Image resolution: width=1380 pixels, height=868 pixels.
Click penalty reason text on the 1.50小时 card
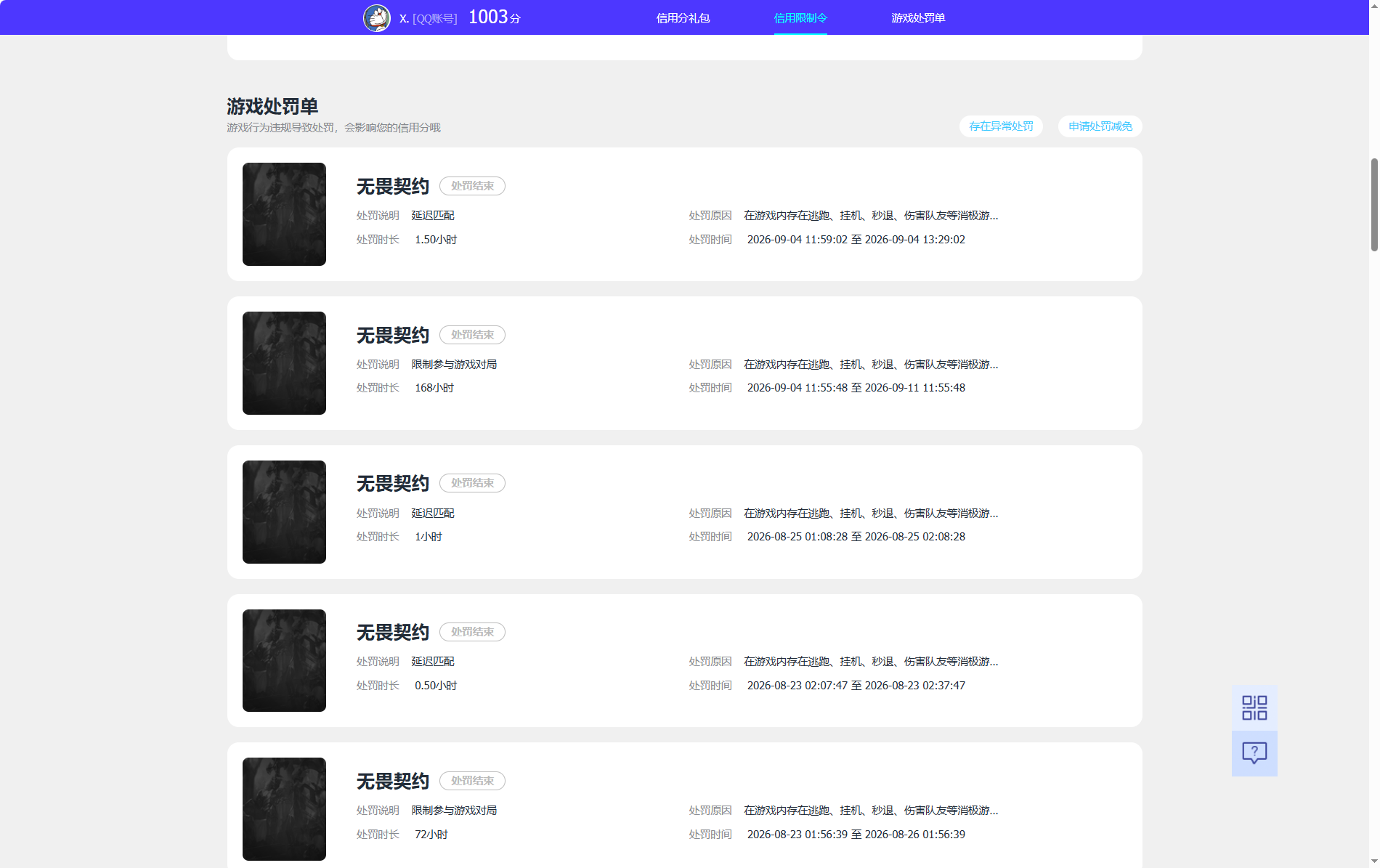point(871,216)
